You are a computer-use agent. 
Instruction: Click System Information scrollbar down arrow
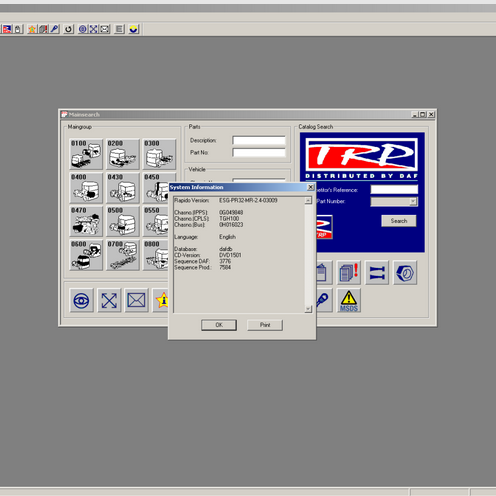[308, 309]
